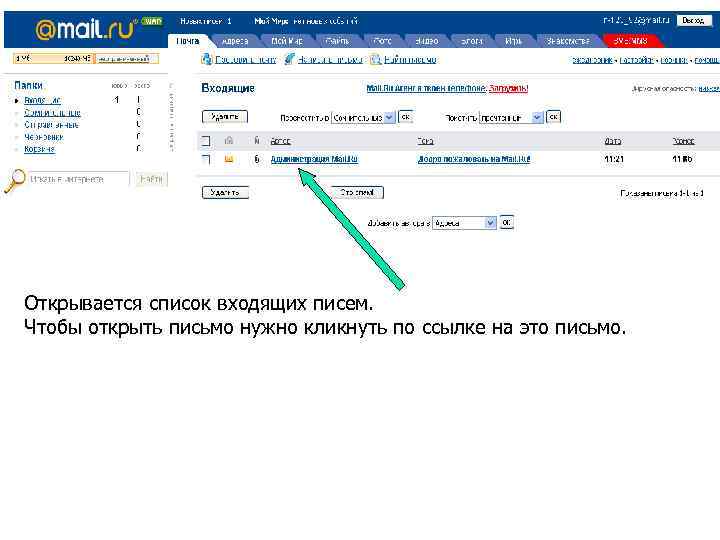Viewport: 720px width, 540px height.
Task: Click the Это спам button
Action: click(357, 192)
